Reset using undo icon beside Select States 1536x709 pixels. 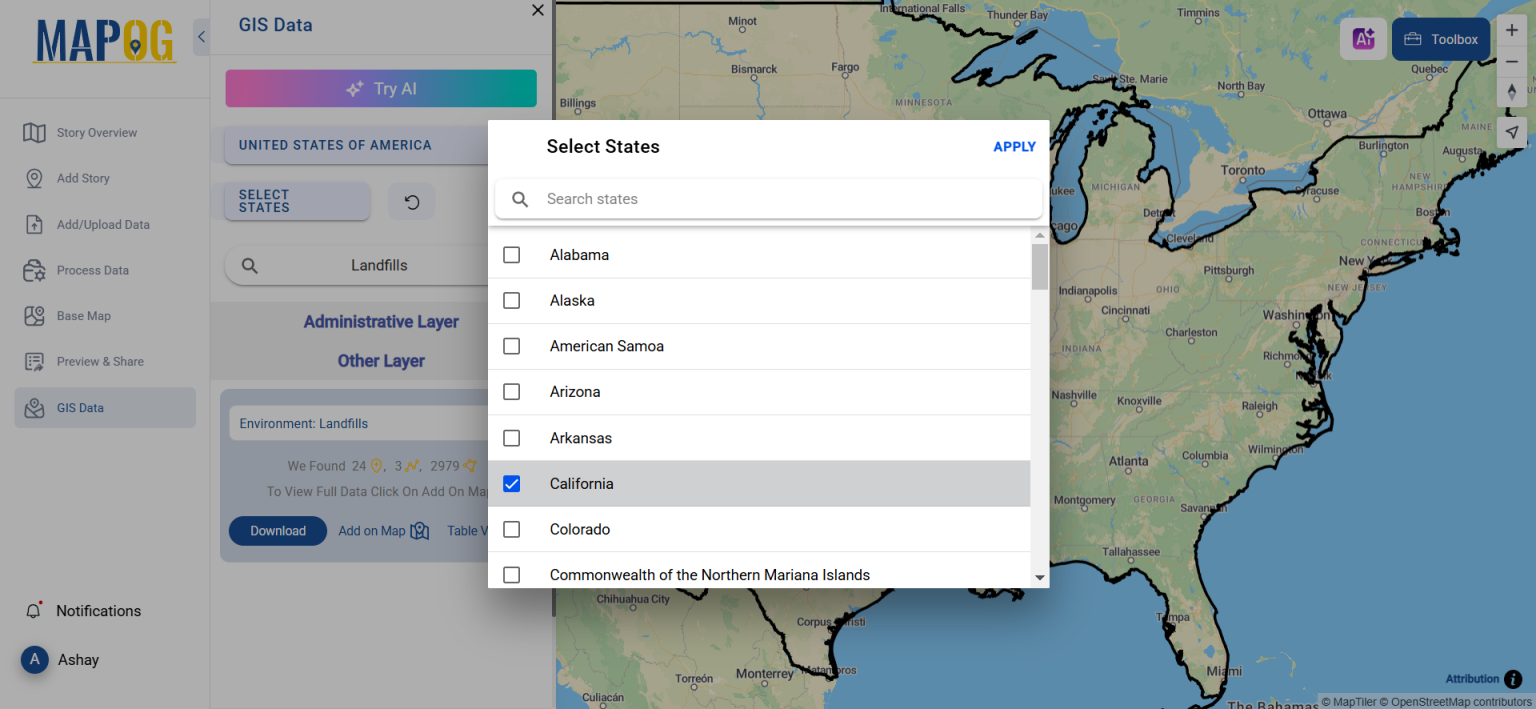pyautogui.click(x=412, y=201)
